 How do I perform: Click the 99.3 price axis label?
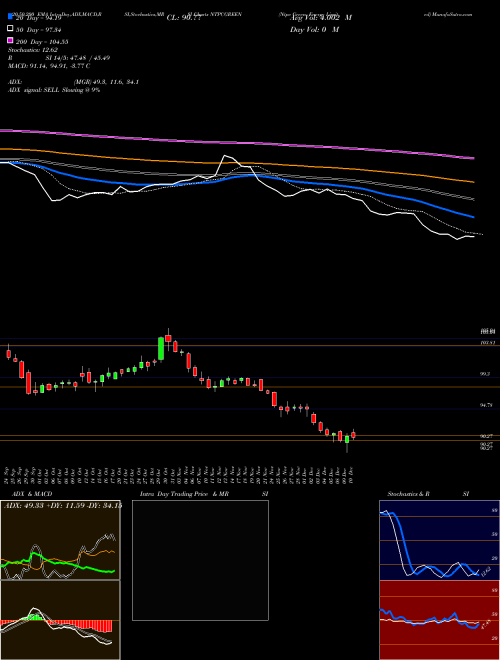coord(485,374)
